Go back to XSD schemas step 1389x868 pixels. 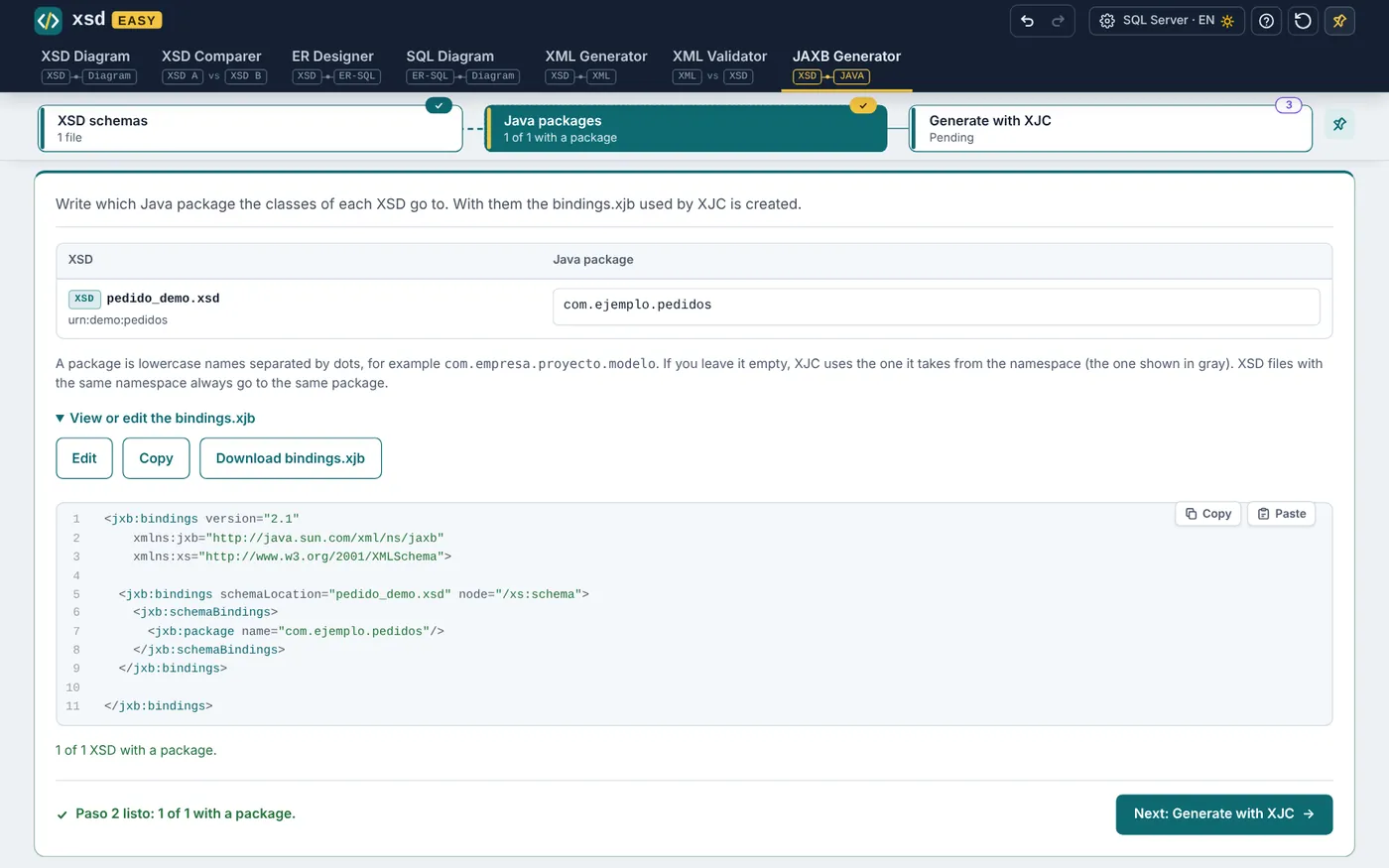(250, 129)
